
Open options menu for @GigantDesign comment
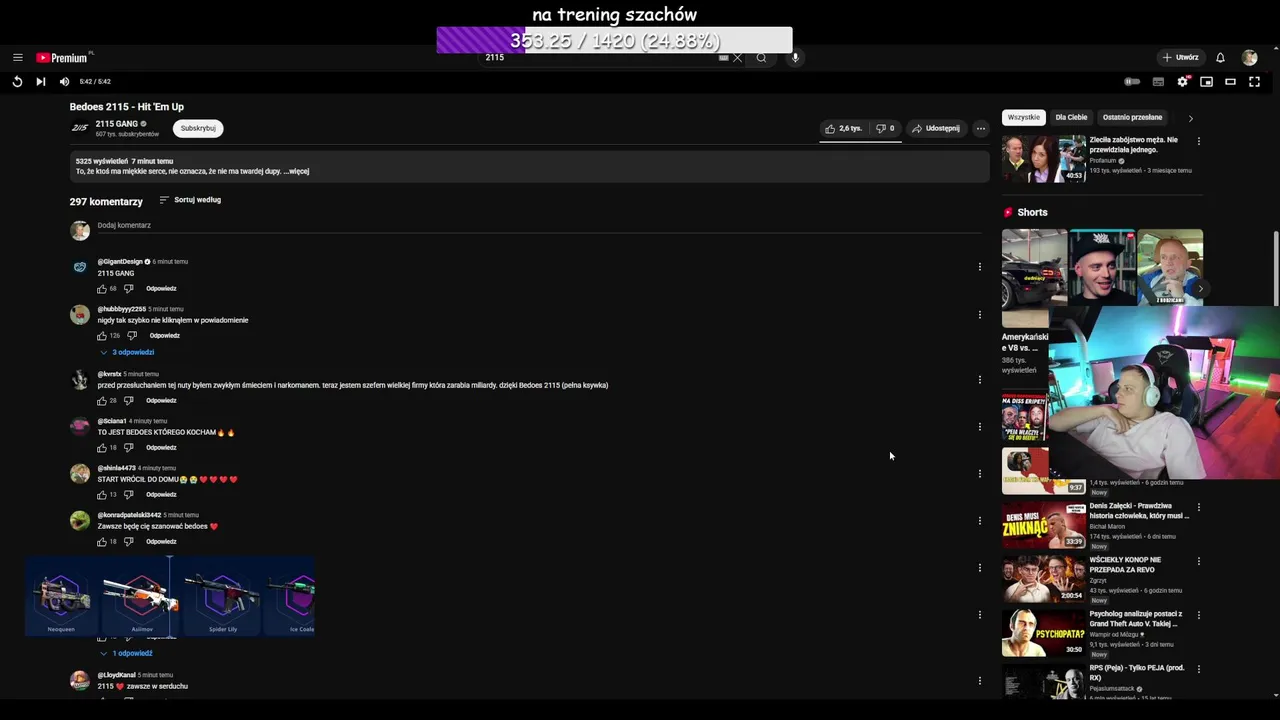[980, 267]
